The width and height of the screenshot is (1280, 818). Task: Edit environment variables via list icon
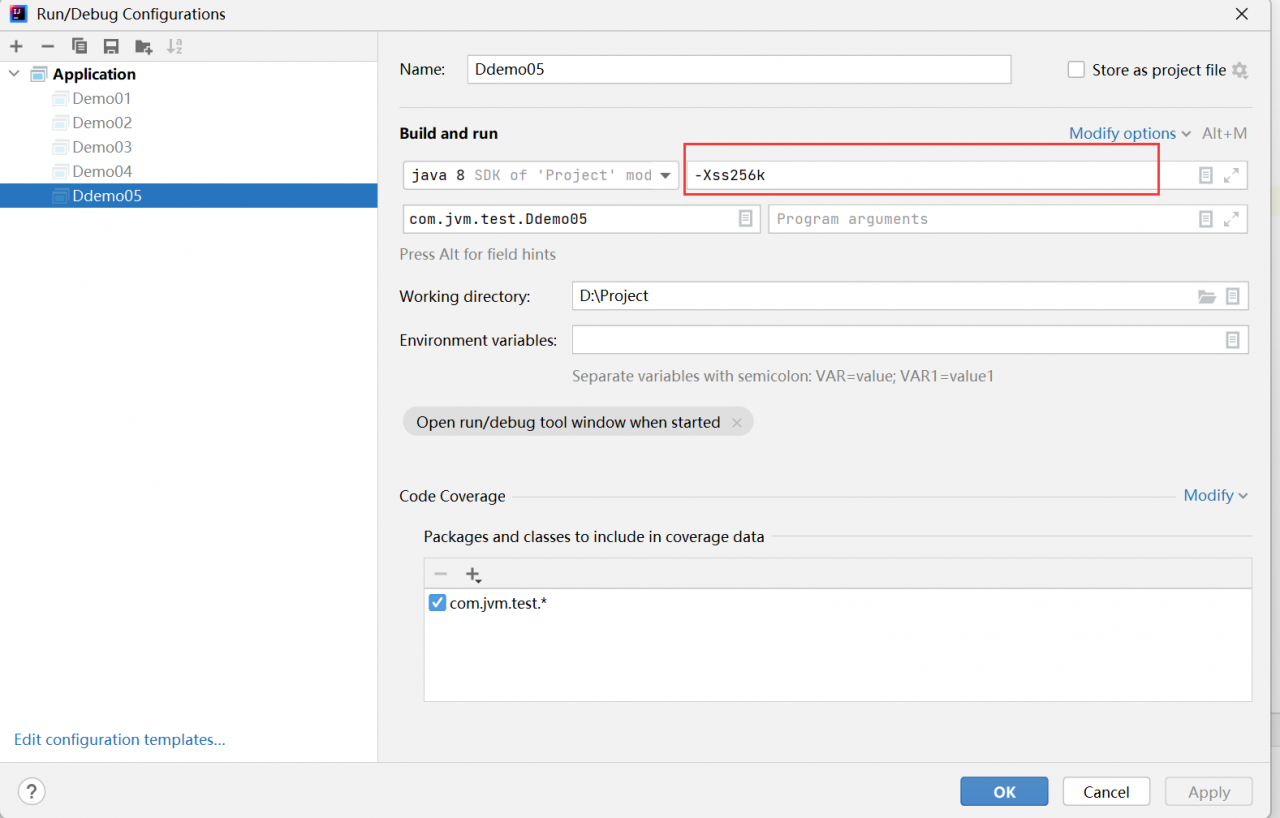tap(1233, 340)
